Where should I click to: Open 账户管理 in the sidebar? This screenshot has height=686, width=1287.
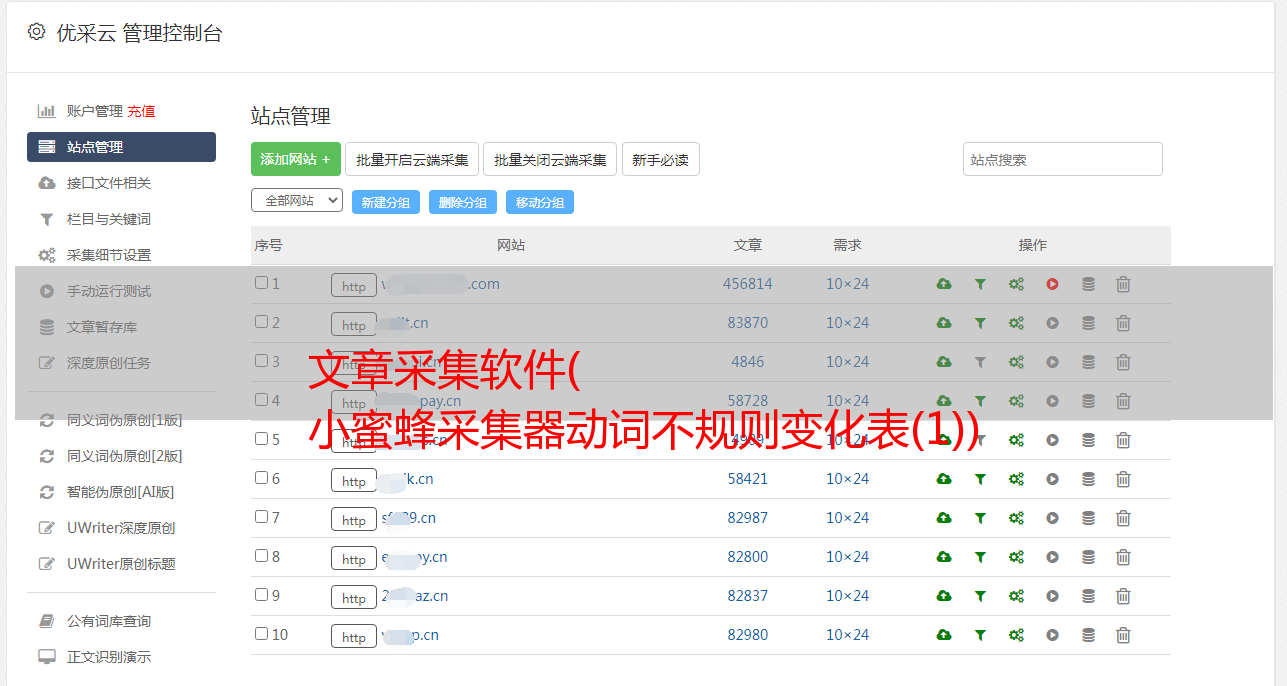click(x=94, y=111)
